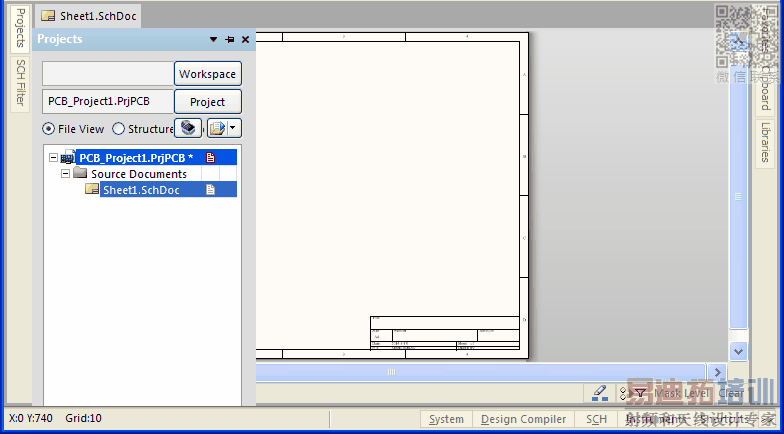Switch to the Projects side tab

click(x=20, y=28)
